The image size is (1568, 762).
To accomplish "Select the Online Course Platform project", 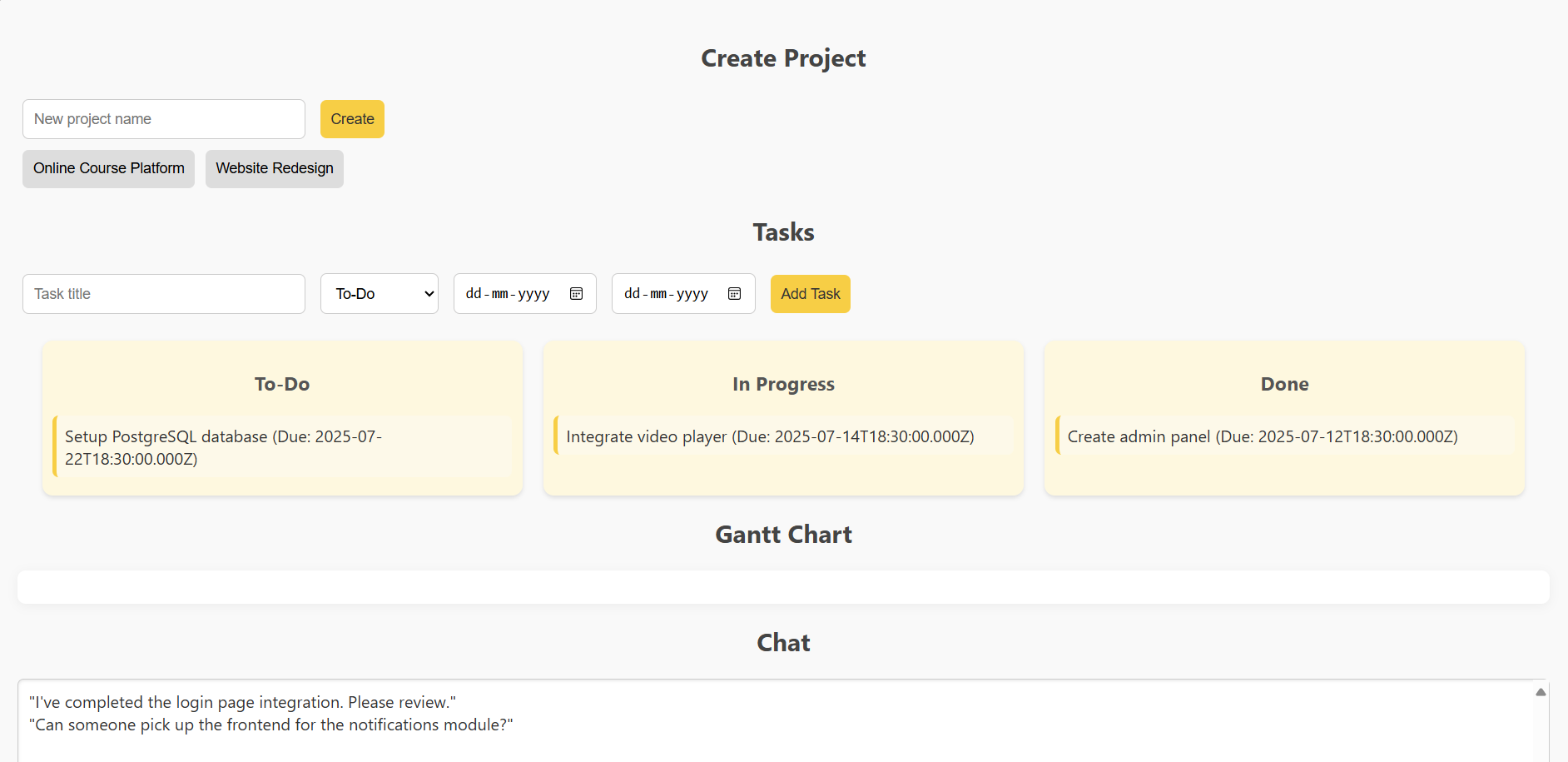I will pos(109,169).
